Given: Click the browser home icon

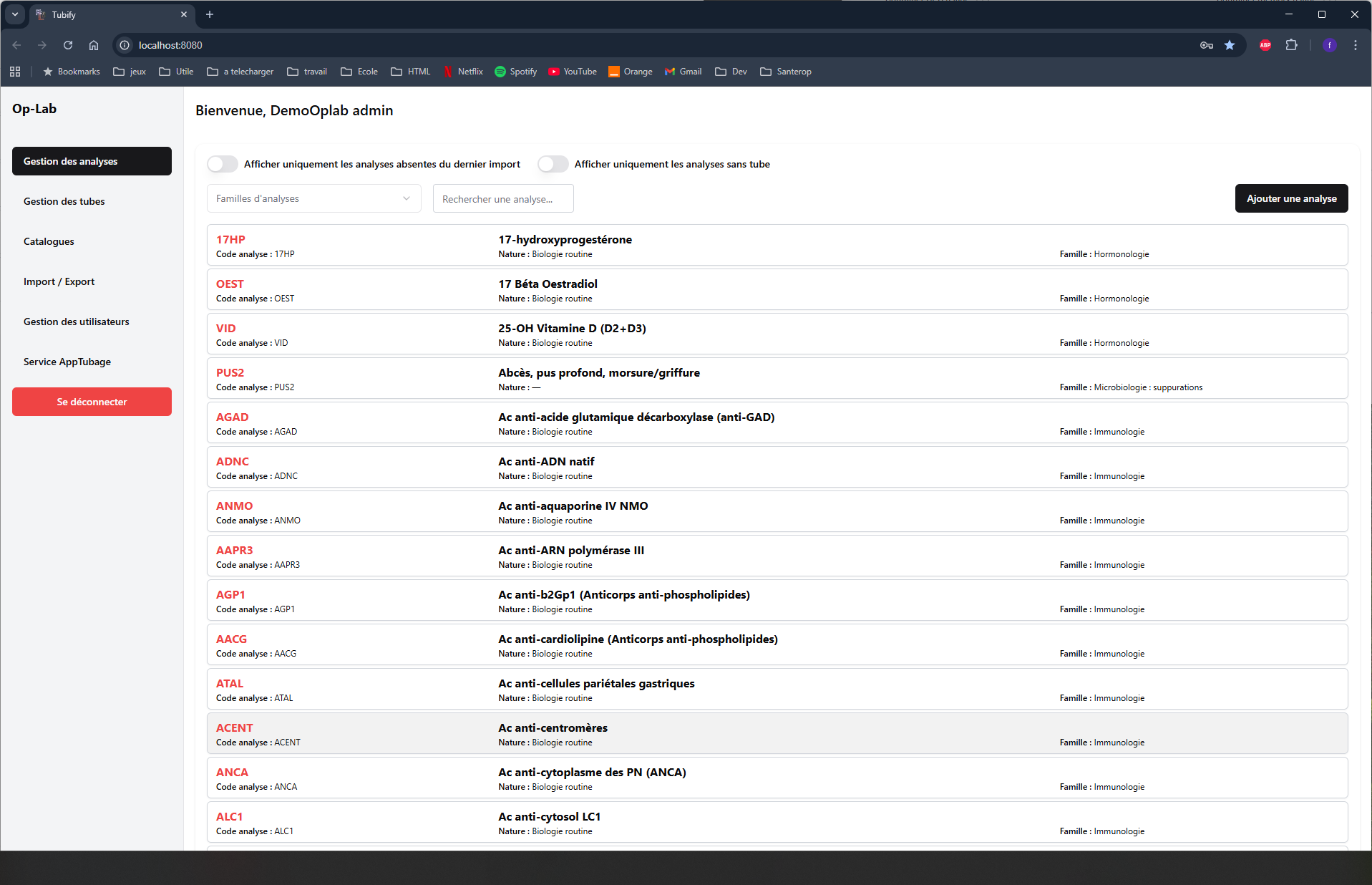Looking at the screenshot, I should pyautogui.click(x=94, y=45).
